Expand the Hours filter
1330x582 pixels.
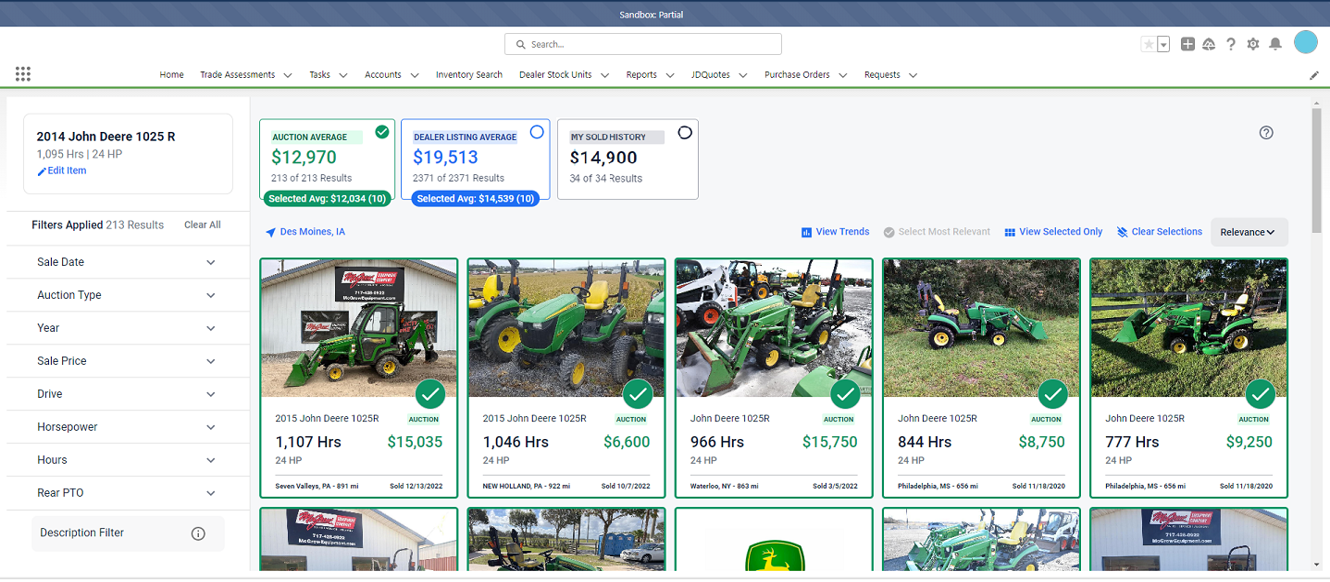pos(127,460)
